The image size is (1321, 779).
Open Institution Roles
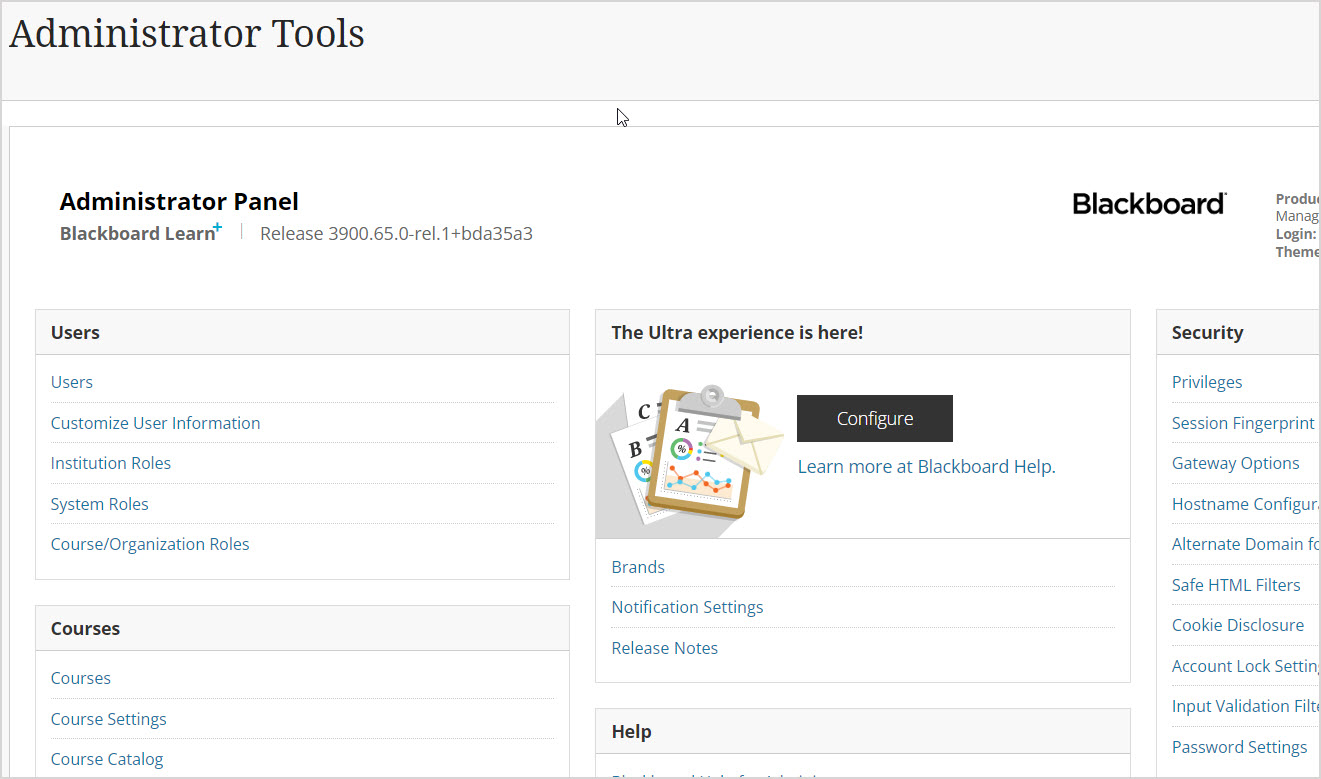click(x=110, y=463)
